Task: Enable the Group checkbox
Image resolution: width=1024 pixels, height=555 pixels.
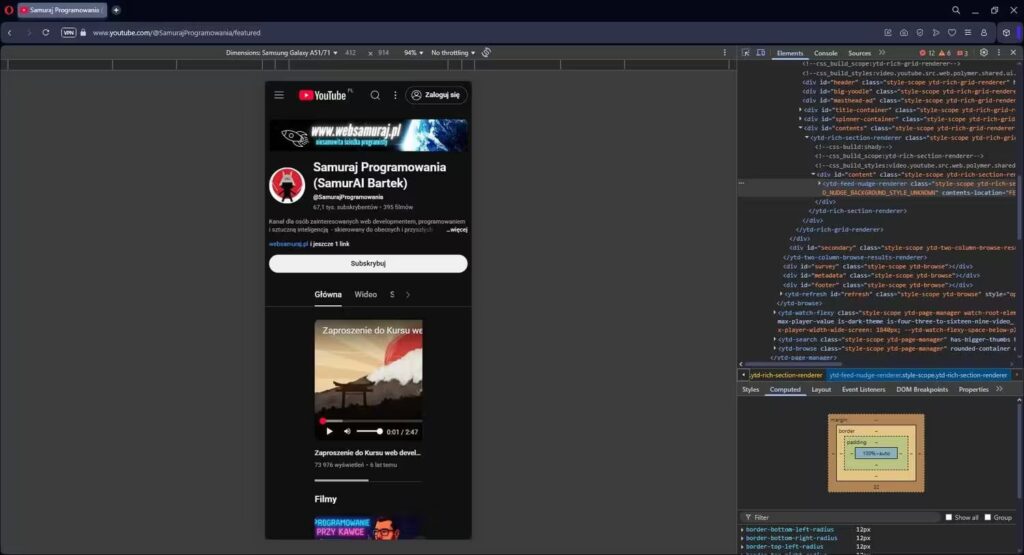Action: [x=987, y=517]
